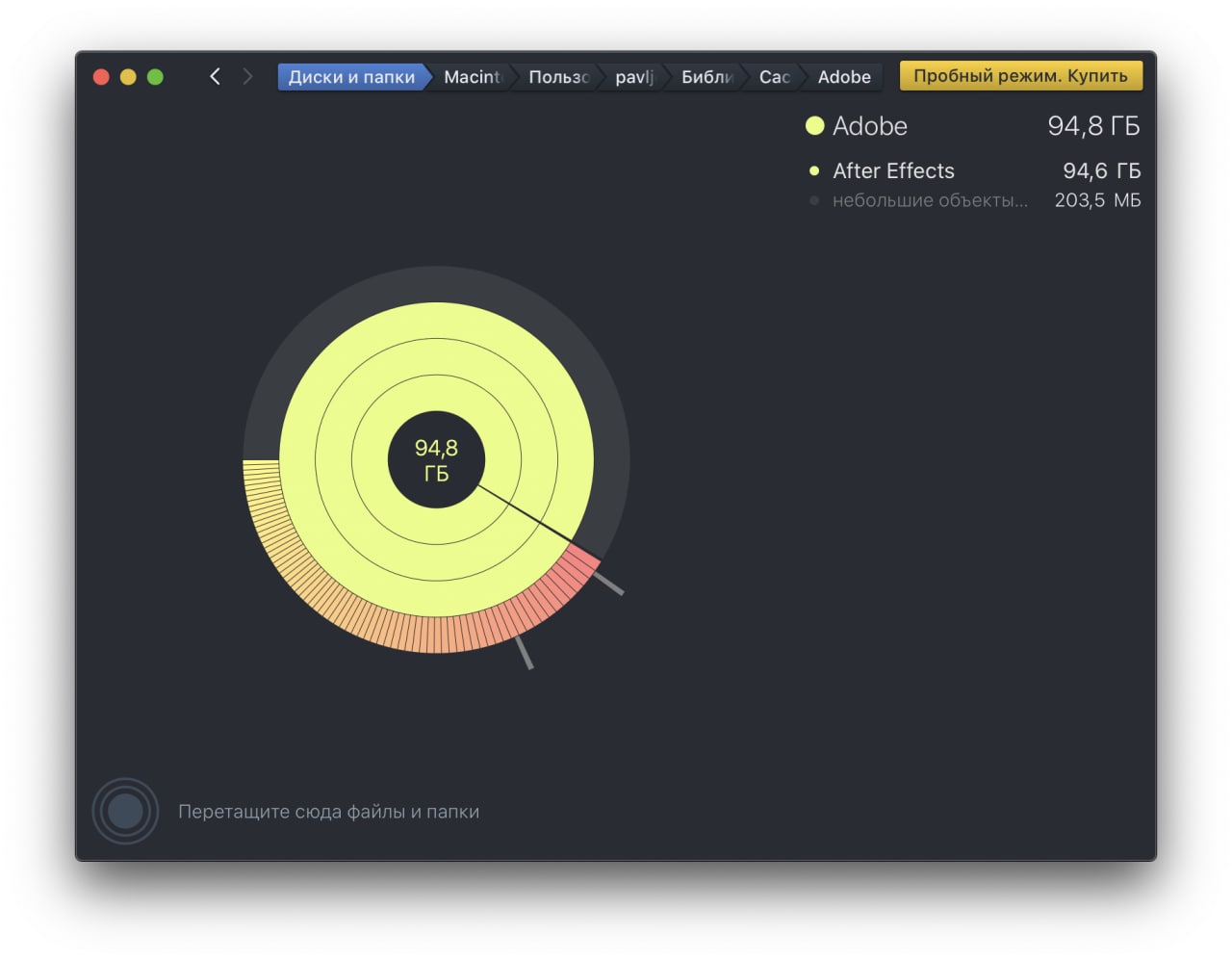Screen dimensions: 1232x961
Task: Jump to the pavlj breadcrumb segment
Action: click(634, 77)
